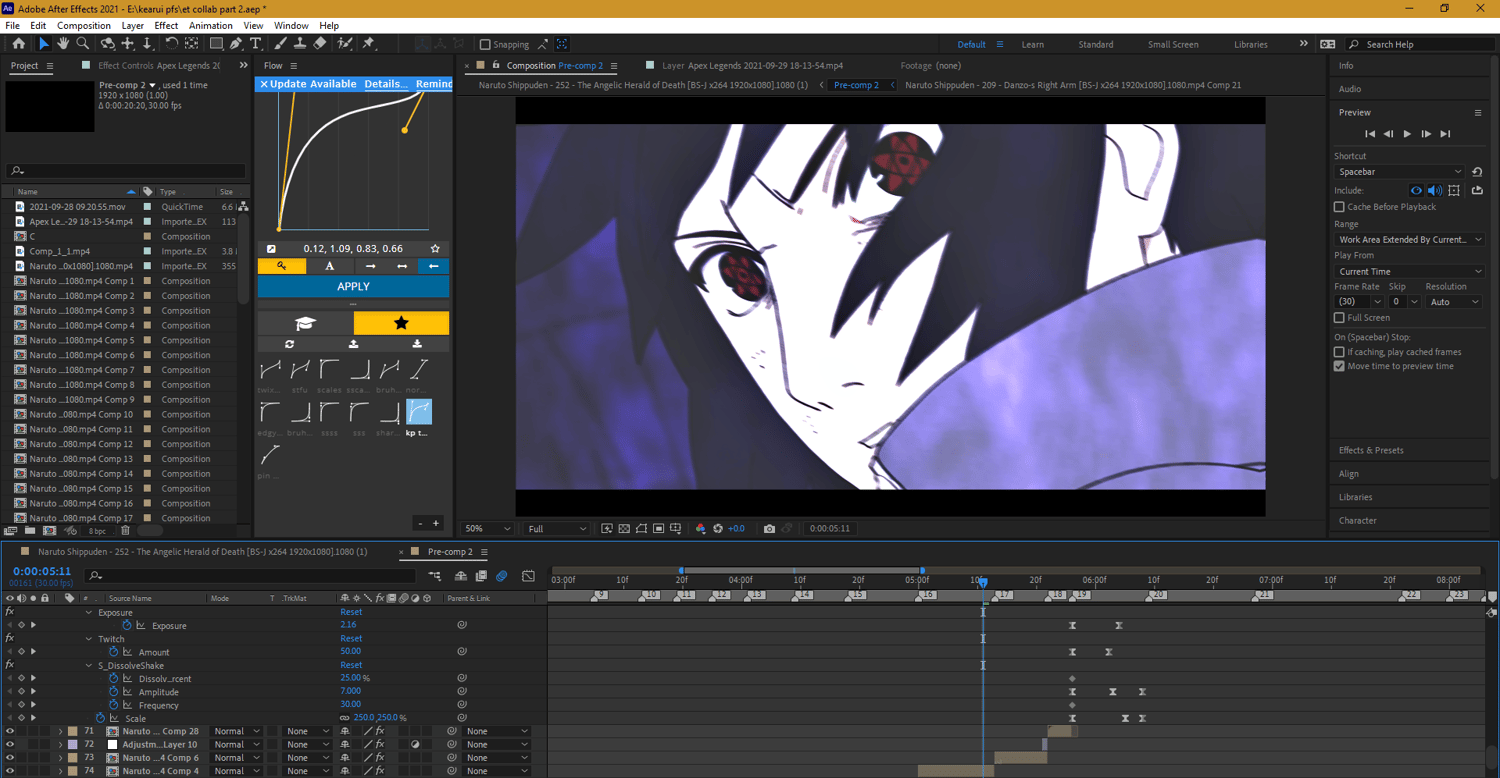The width and height of the screenshot is (1500, 778).
Task: Expand the Effects & Presets panel
Action: [1371, 451]
